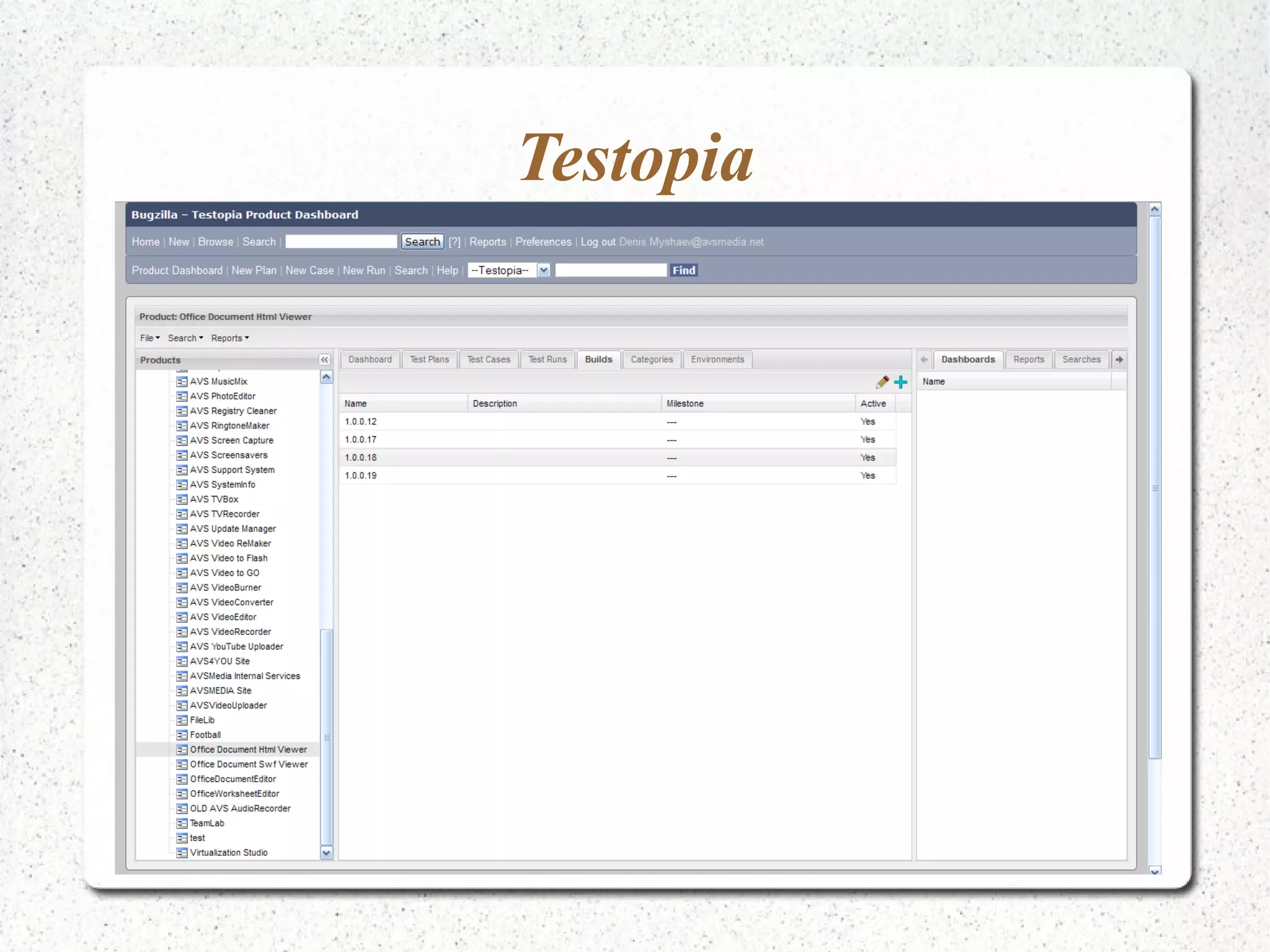Image resolution: width=1270 pixels, height=952 pixels.
Task: Click the pencil edit build icon
Action: [x=882, y=382]
